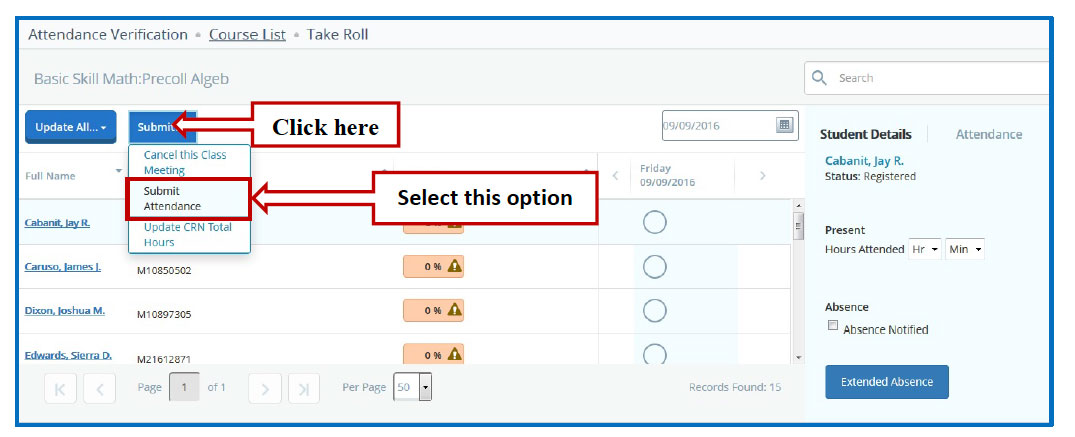Click into the Search input field
The height and width of the screenshot is (437, 1075).
930,78
